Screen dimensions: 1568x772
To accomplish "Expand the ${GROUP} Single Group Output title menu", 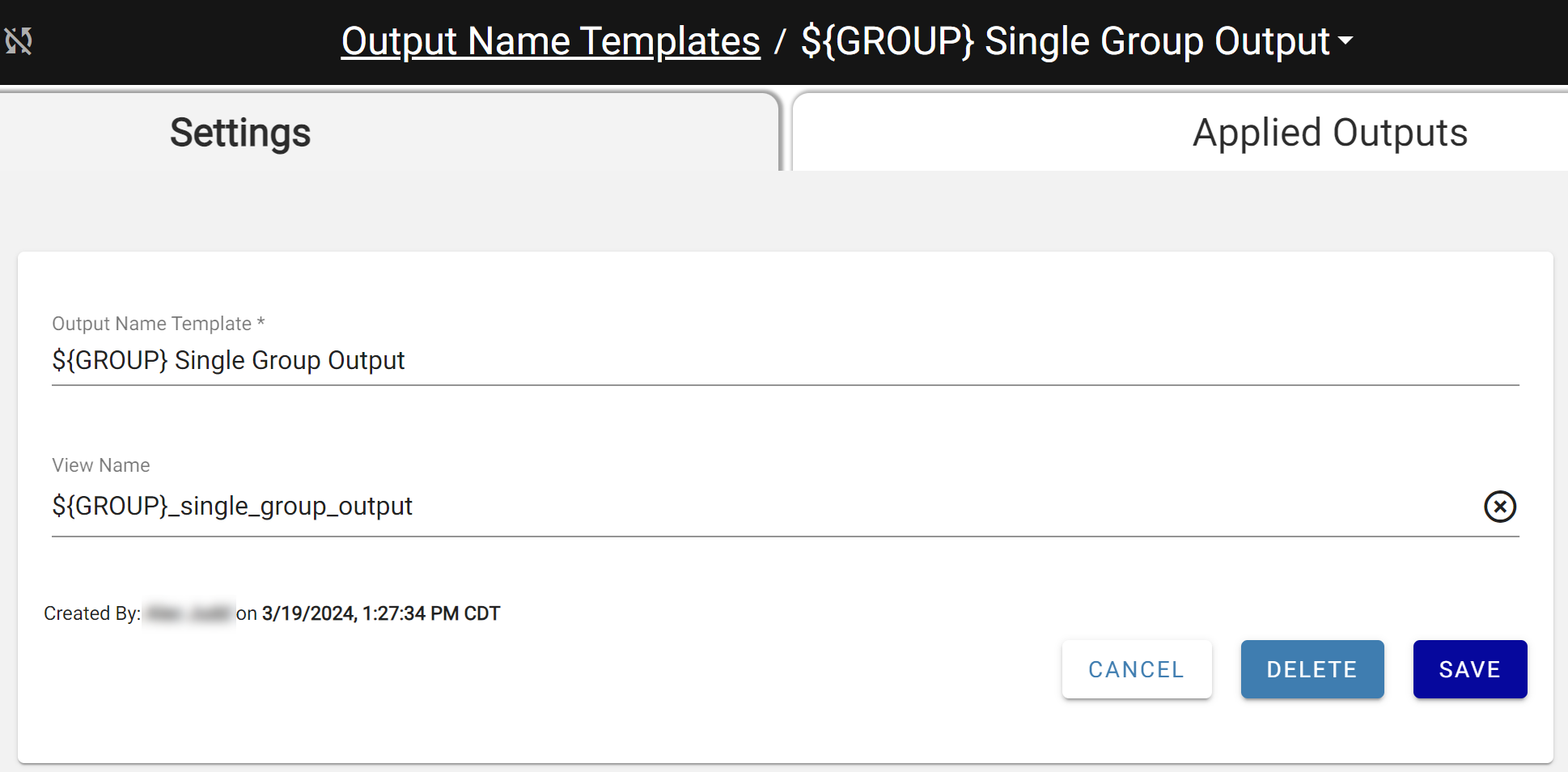I will pos(1076,41).
